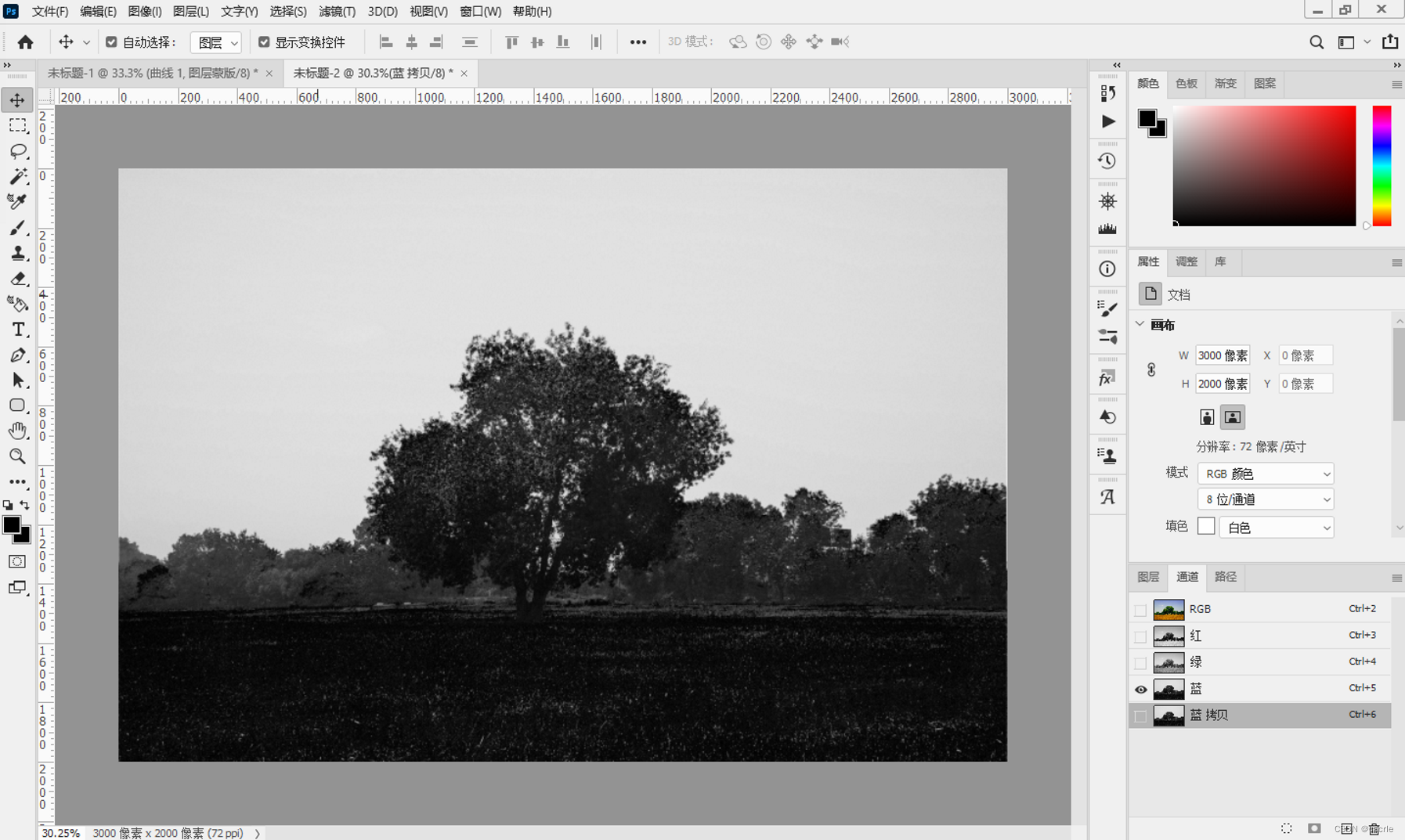
Task: Select the Rounded Rectangle shape tool
Action: click(17, 406)
